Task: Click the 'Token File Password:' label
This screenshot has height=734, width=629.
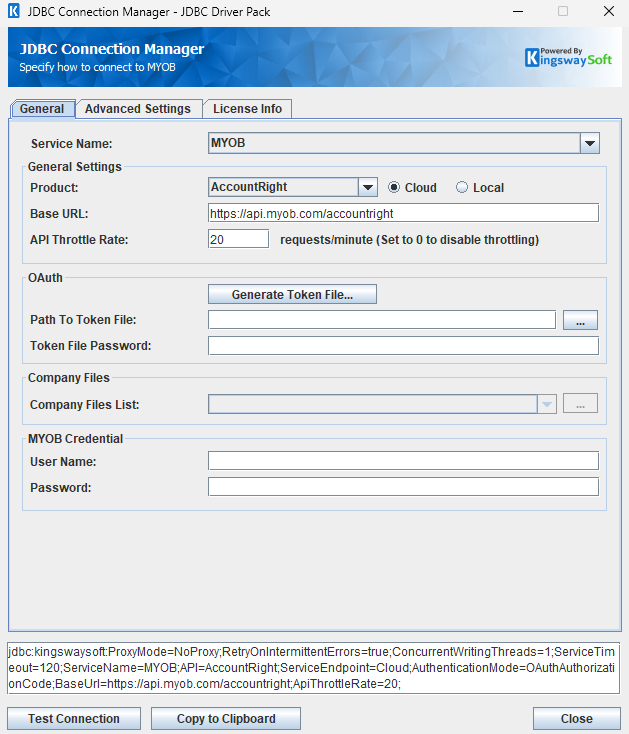Action: 91,346
